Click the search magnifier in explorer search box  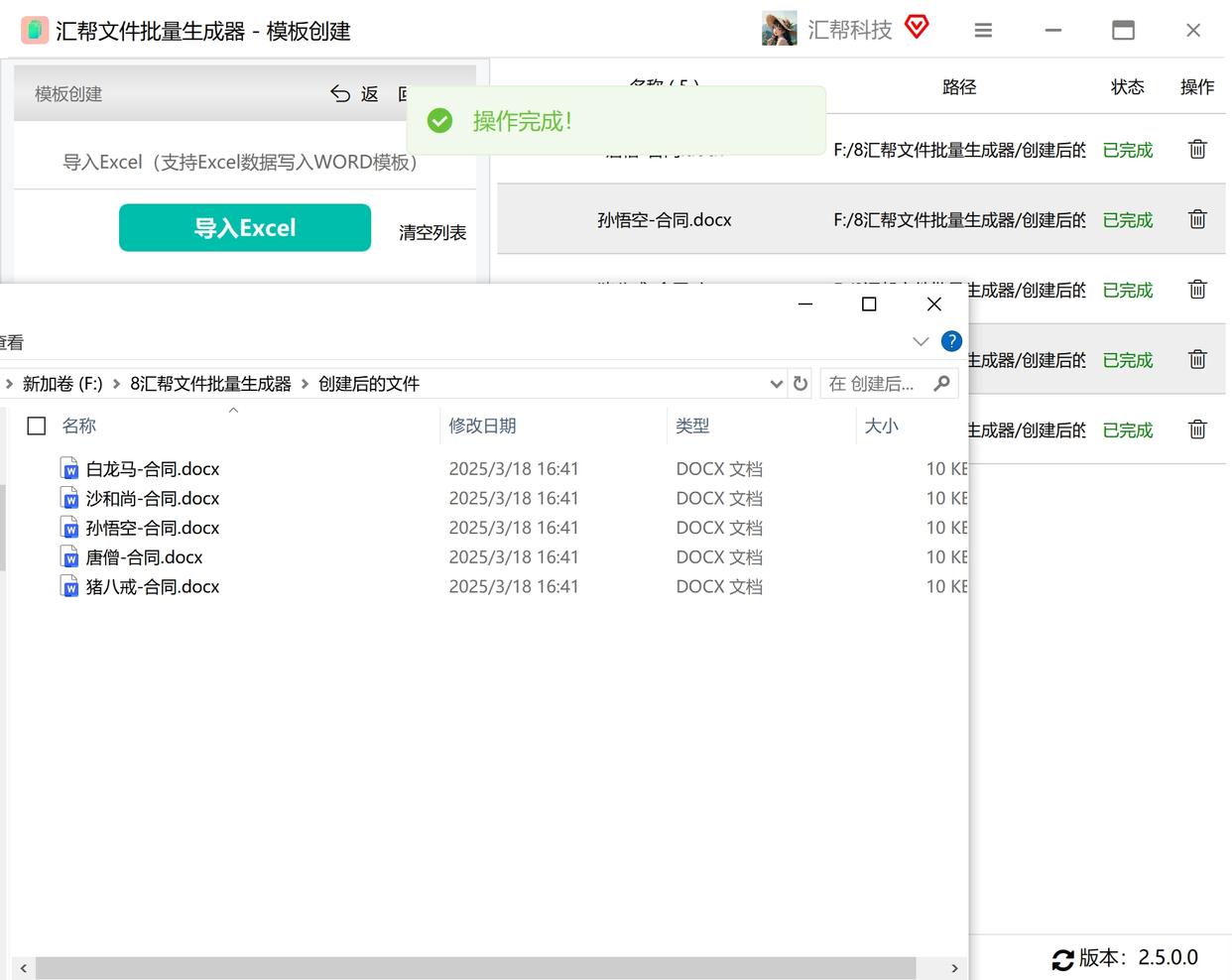click(x=941, y=383)
